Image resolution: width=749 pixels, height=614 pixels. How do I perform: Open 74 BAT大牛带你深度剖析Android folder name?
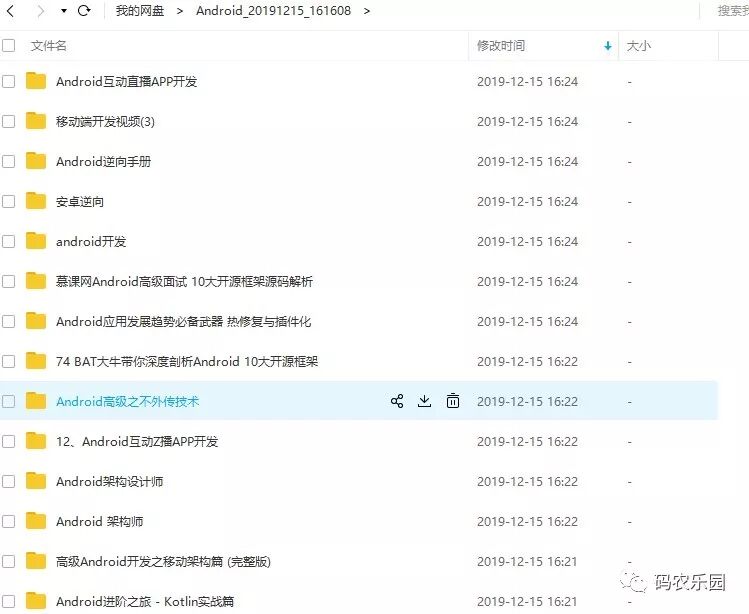click(x=187, y=361)
